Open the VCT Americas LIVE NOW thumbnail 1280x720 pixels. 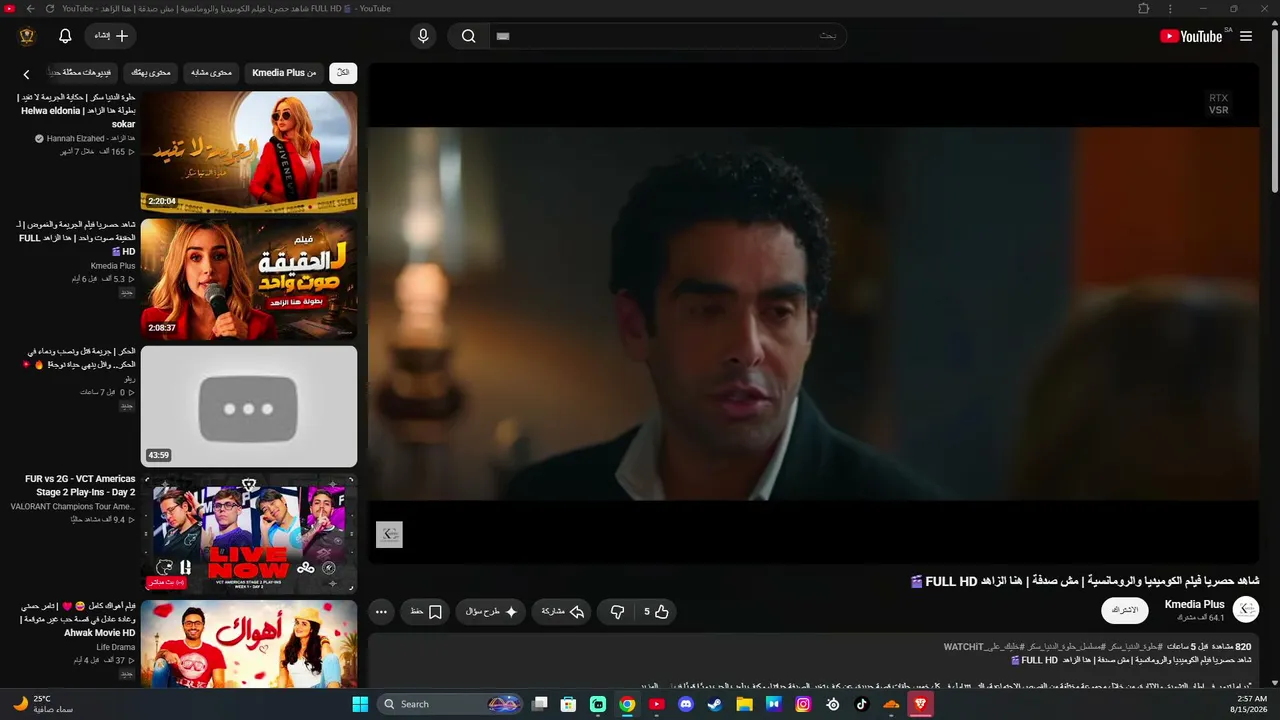[249, 534]
